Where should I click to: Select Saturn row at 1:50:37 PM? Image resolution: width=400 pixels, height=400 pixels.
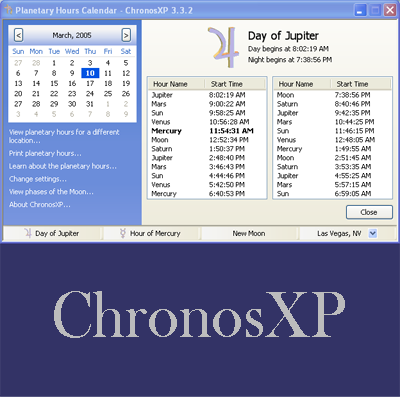[207, 149]
